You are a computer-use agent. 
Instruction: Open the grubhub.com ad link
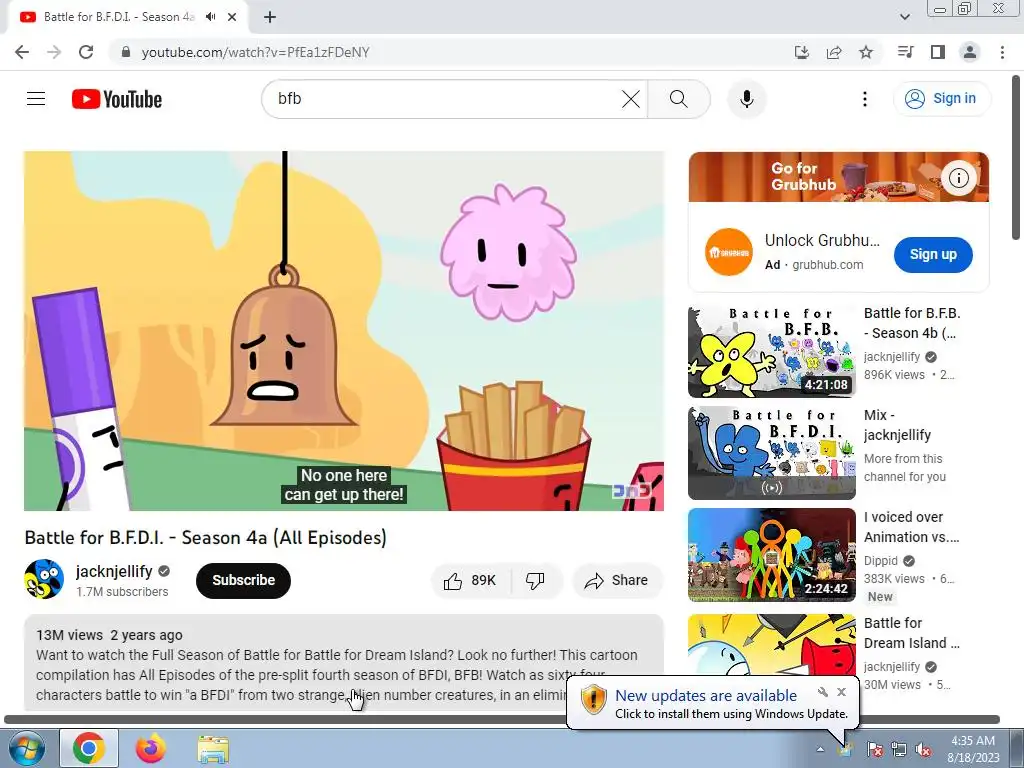click(x=827, y=264)
